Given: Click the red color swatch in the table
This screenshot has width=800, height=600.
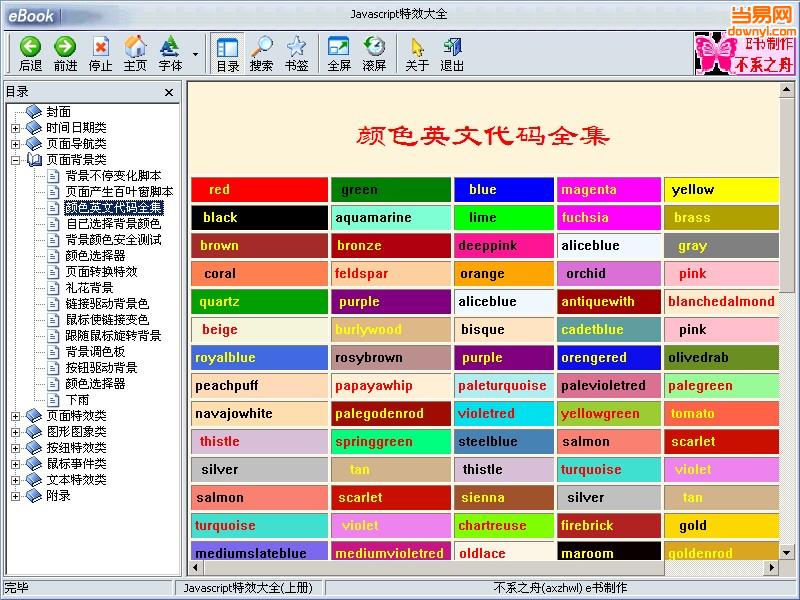Looking at the screenshot, I should point(258,189).
